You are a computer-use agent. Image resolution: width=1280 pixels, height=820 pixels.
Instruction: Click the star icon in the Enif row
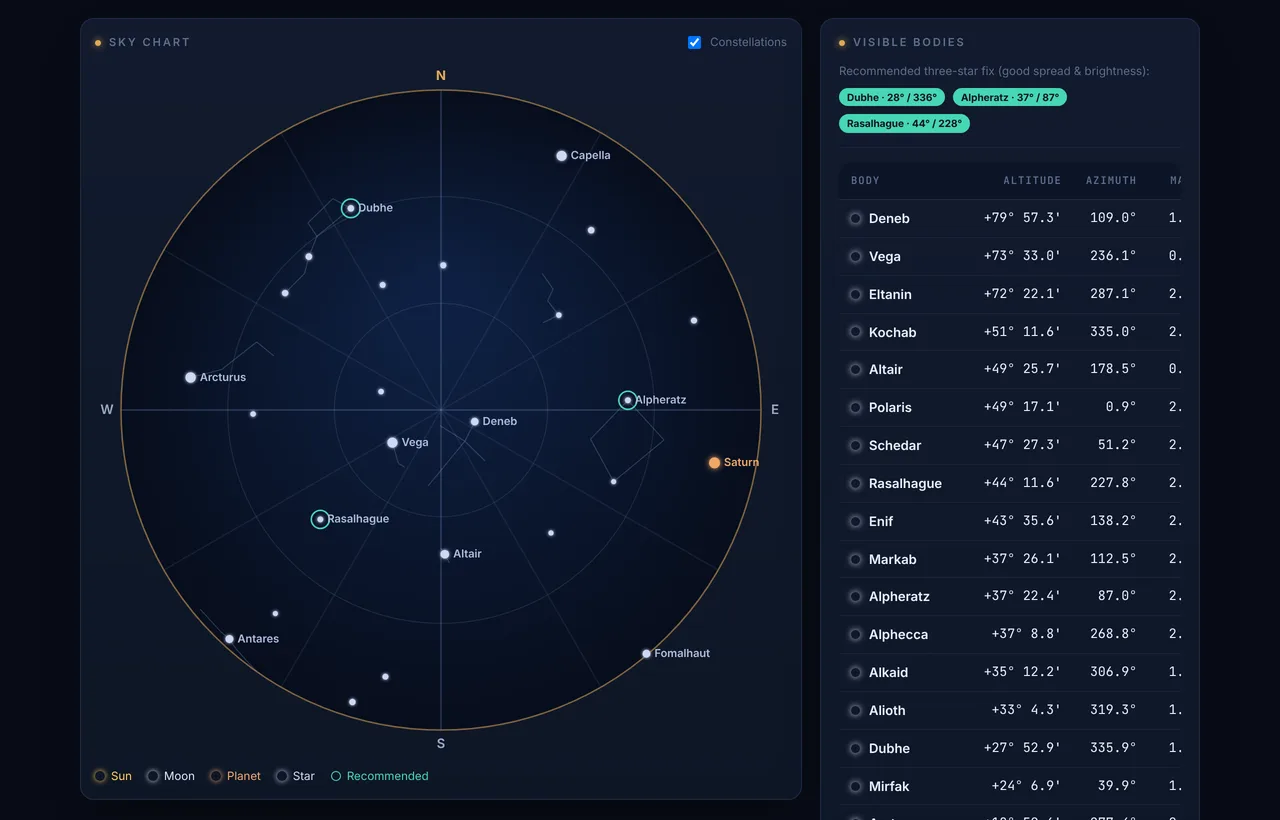[x=855, y=521]
